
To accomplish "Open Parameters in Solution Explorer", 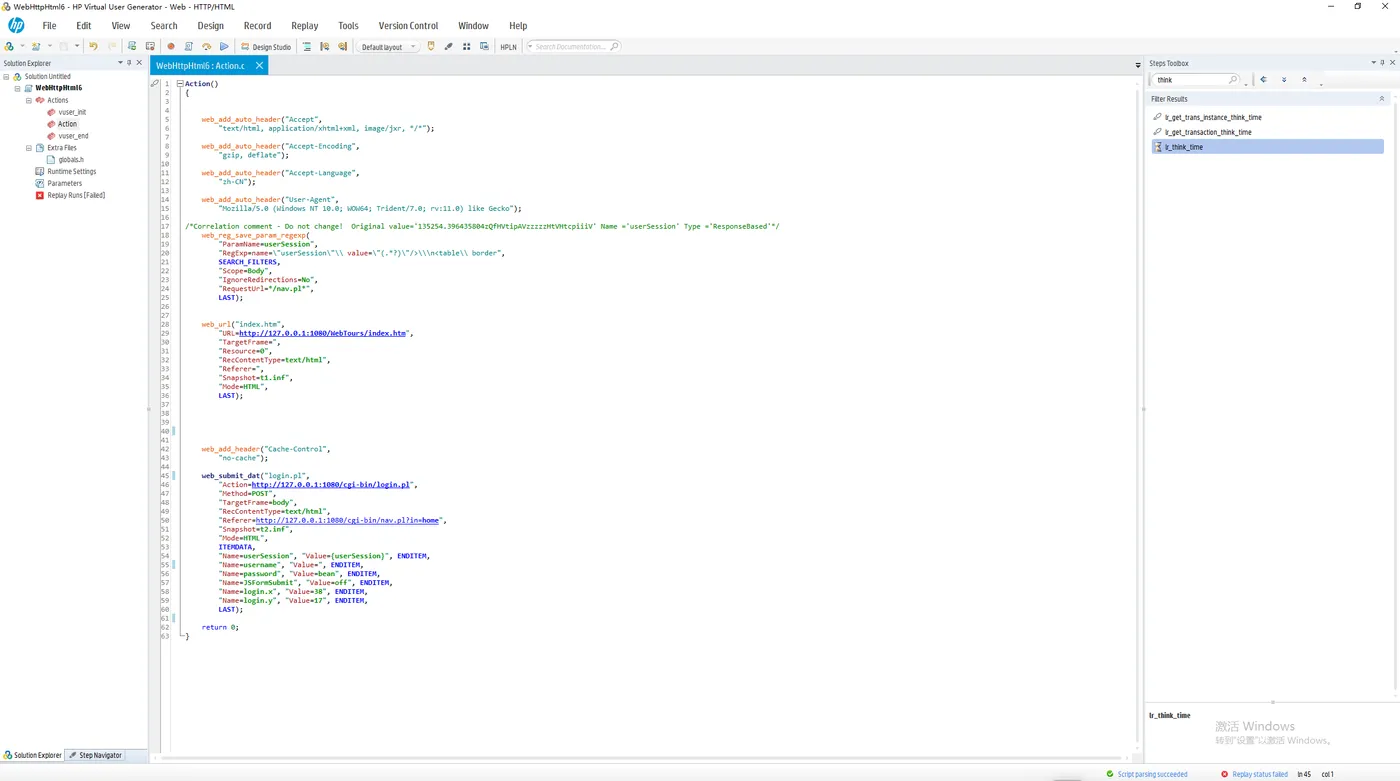I will coord(65,184).
